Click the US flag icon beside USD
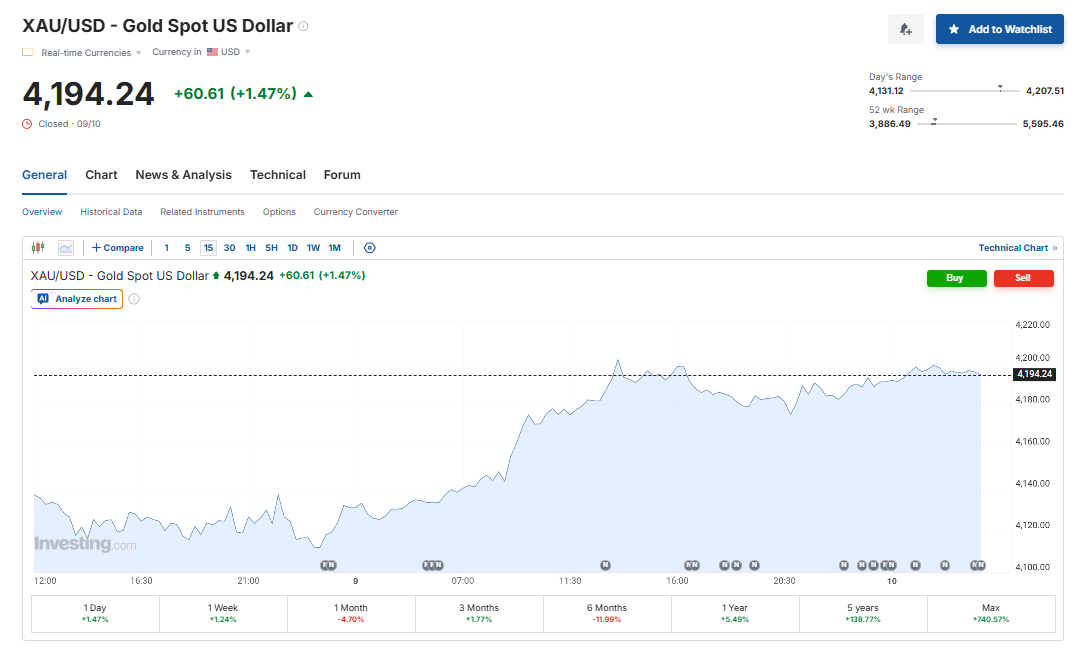This screenshot has height=651, width=1080. click(212, 52)
